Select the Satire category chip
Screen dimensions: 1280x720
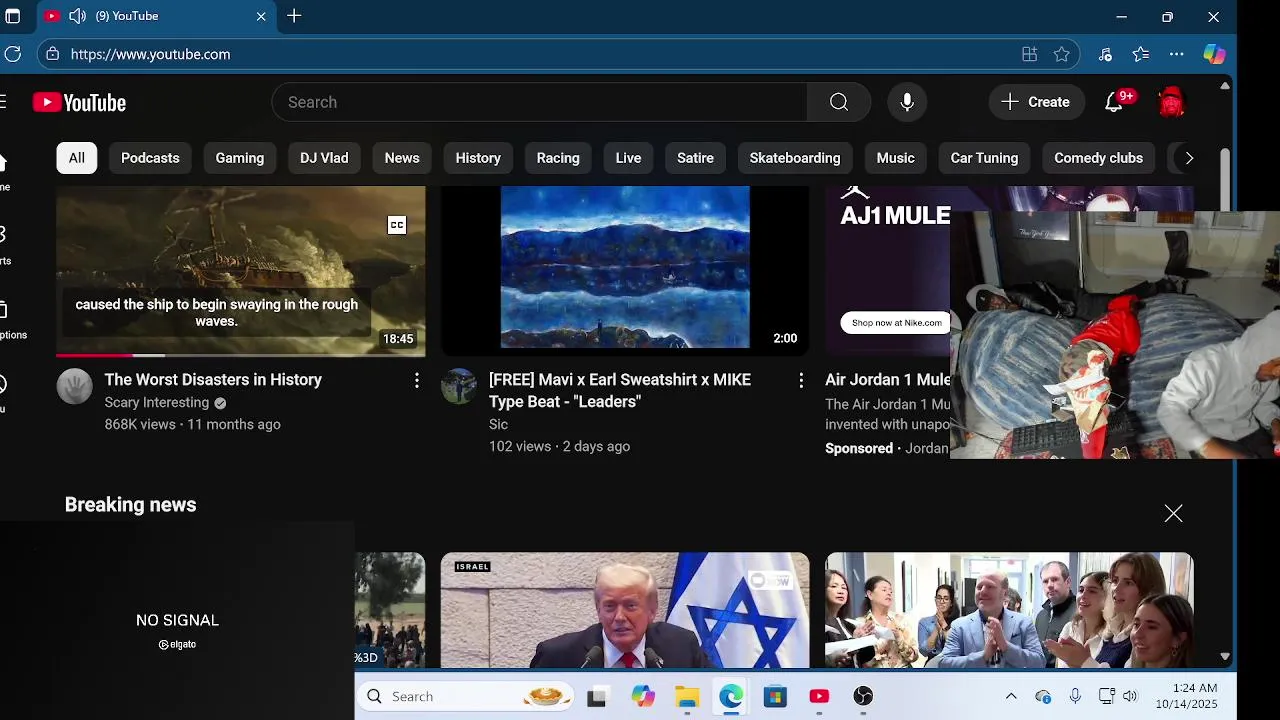[695, 158]
